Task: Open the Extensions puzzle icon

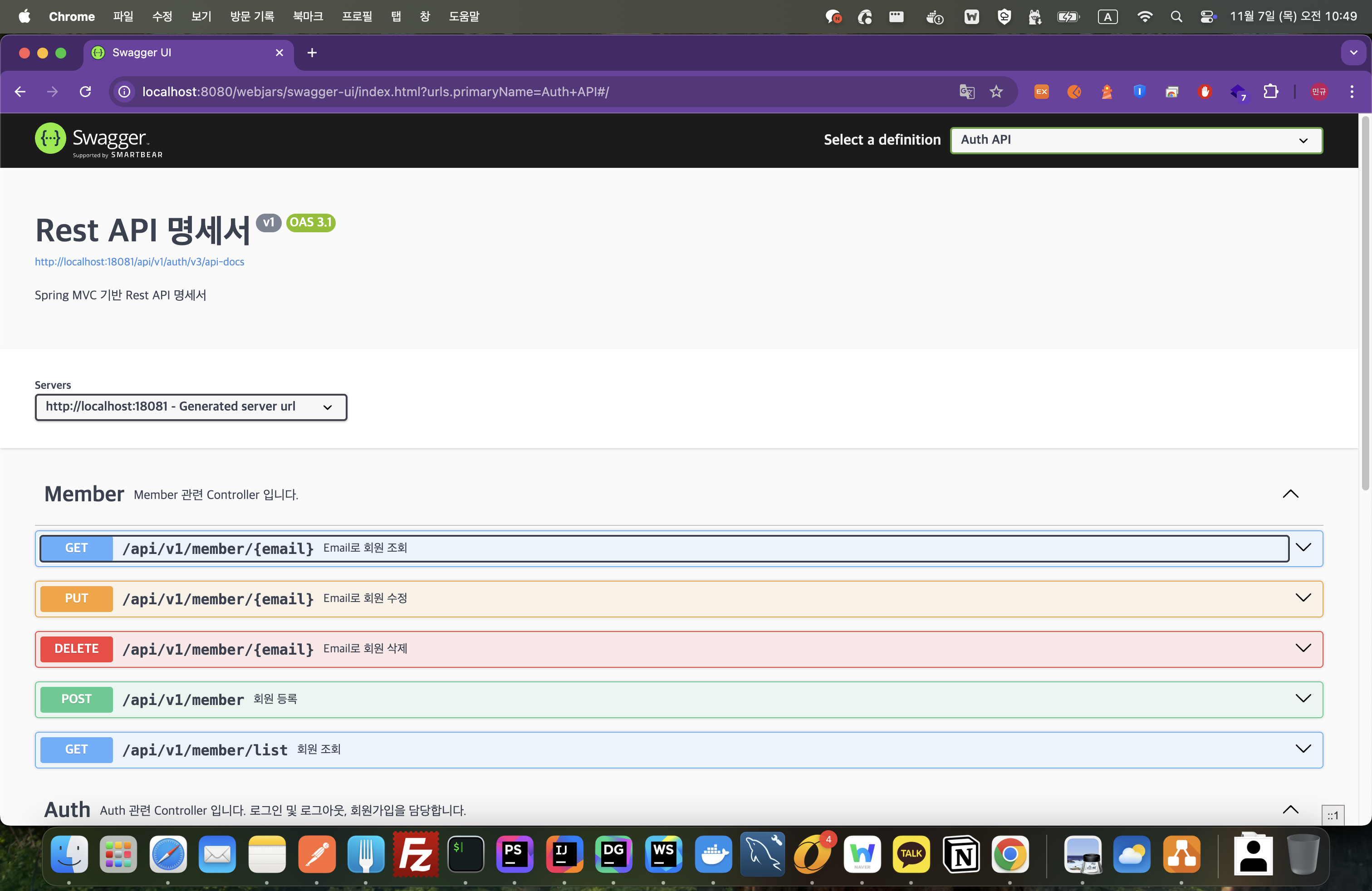Action: (x=1270, y=92)
